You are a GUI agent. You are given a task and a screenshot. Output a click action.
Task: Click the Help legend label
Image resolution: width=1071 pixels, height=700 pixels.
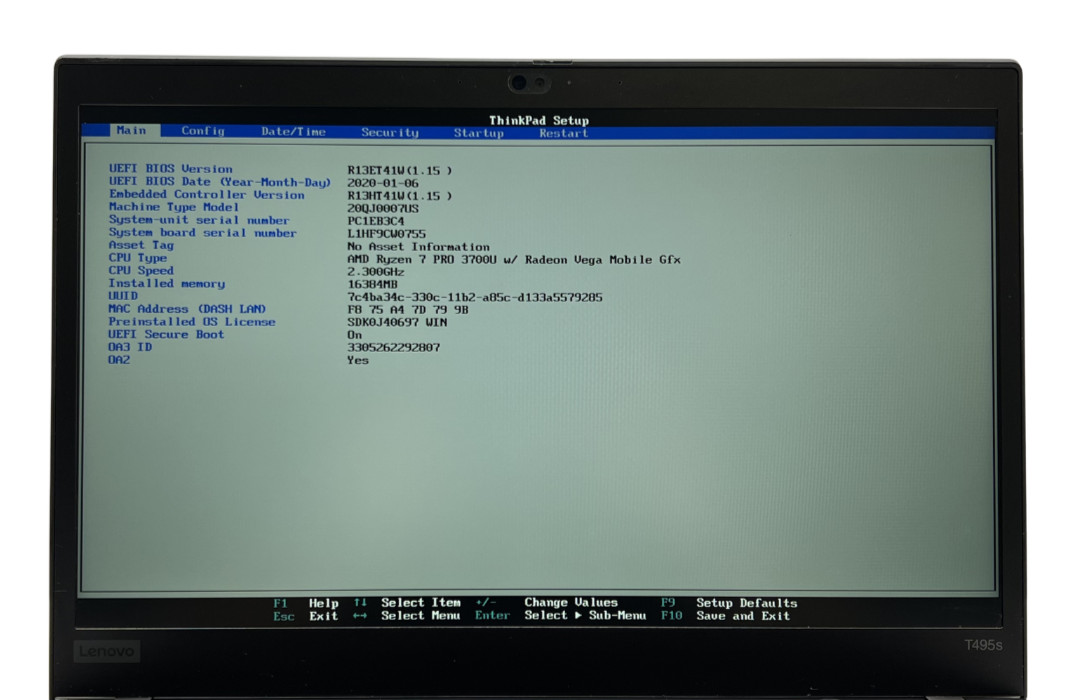pyautogui.click(x=324, y=603)
